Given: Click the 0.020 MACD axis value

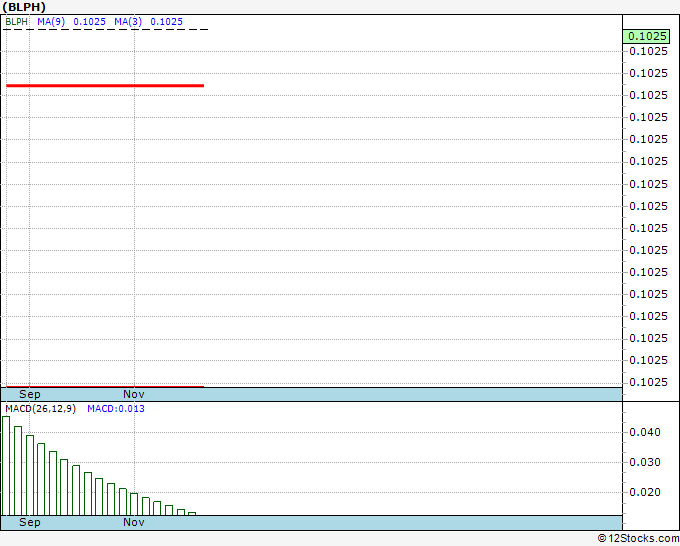Looking at the screenshot, I should click(645, 492).
